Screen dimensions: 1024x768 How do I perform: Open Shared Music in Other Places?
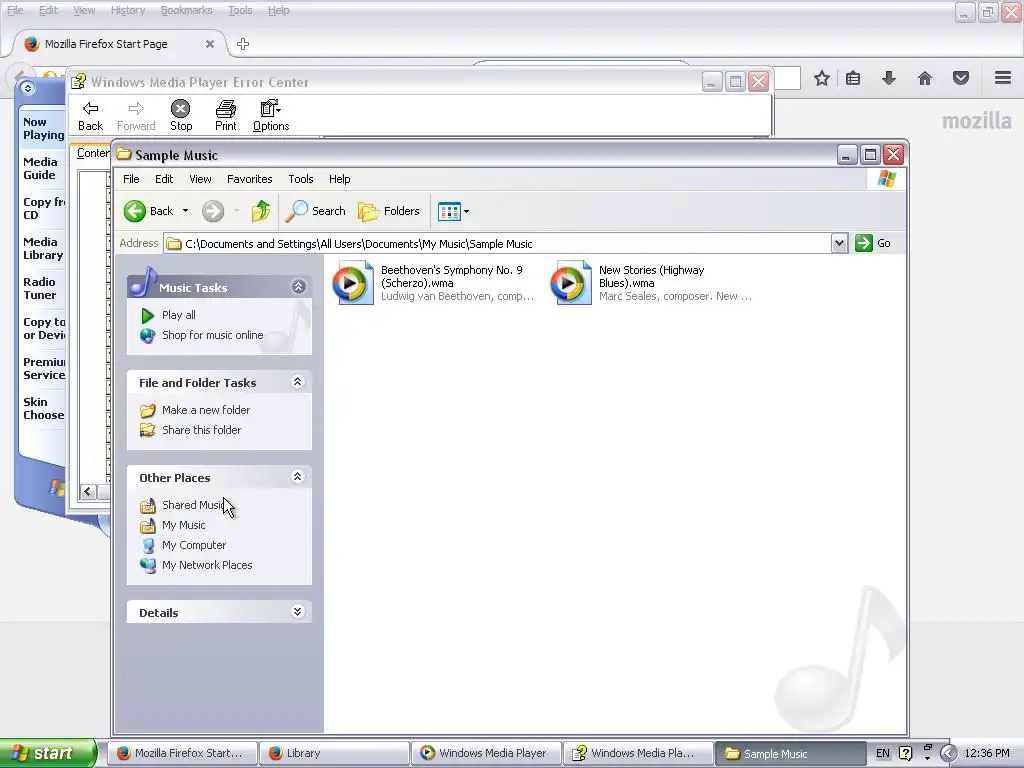pos(193,505)
